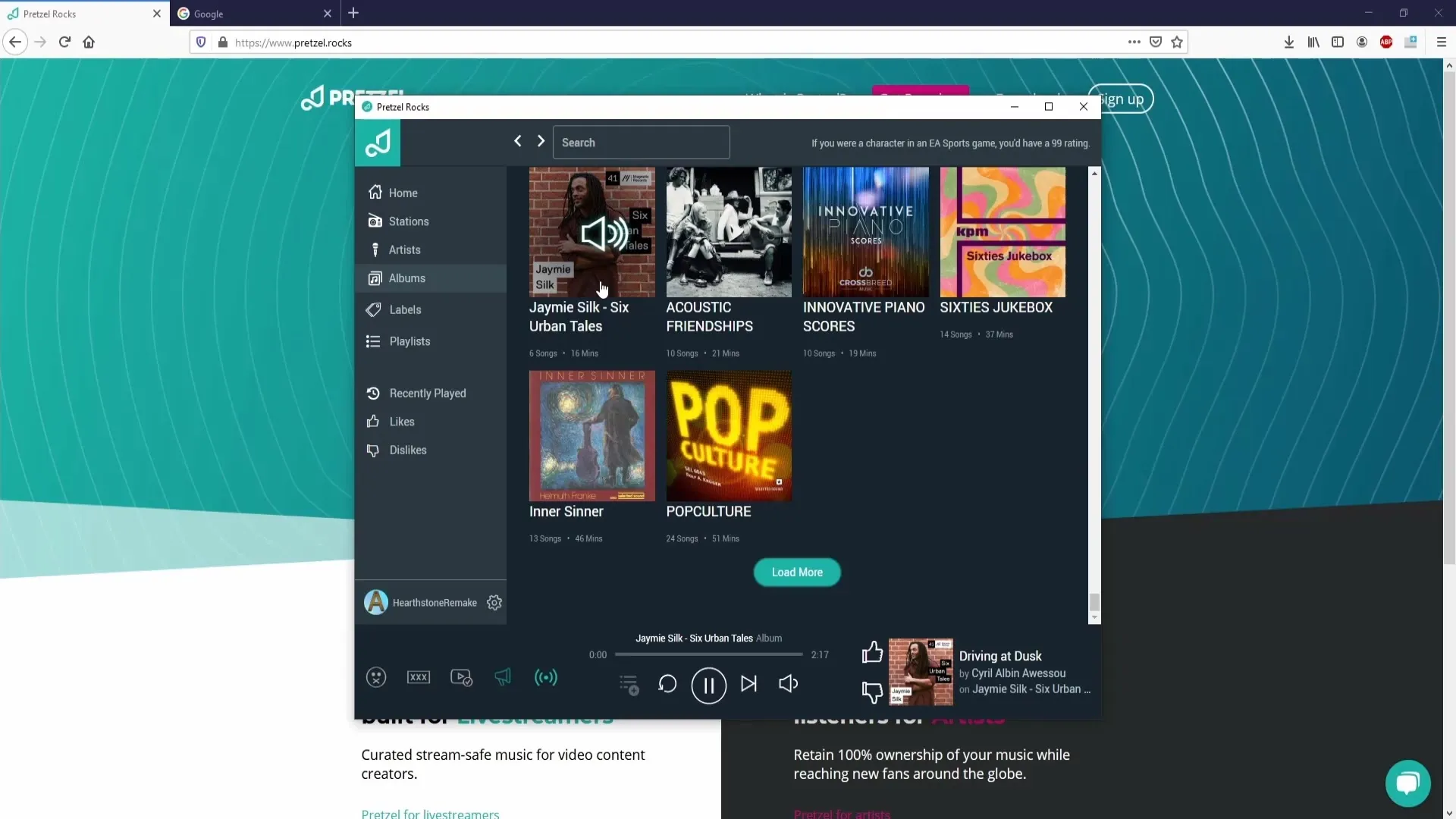Screen dimensions: 1456x819
Task: Open the browser downloads icon
Action: tap(1288, 42)
